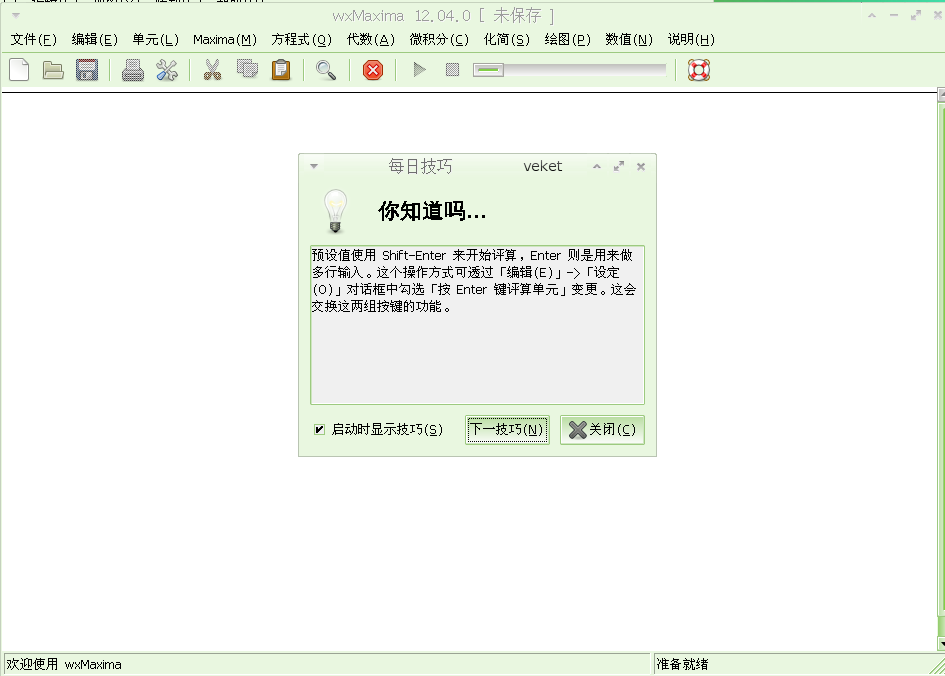Click the 准备就绪 status bar entry
The height and width of the screenshot is (676, 945).
point(682,665)
